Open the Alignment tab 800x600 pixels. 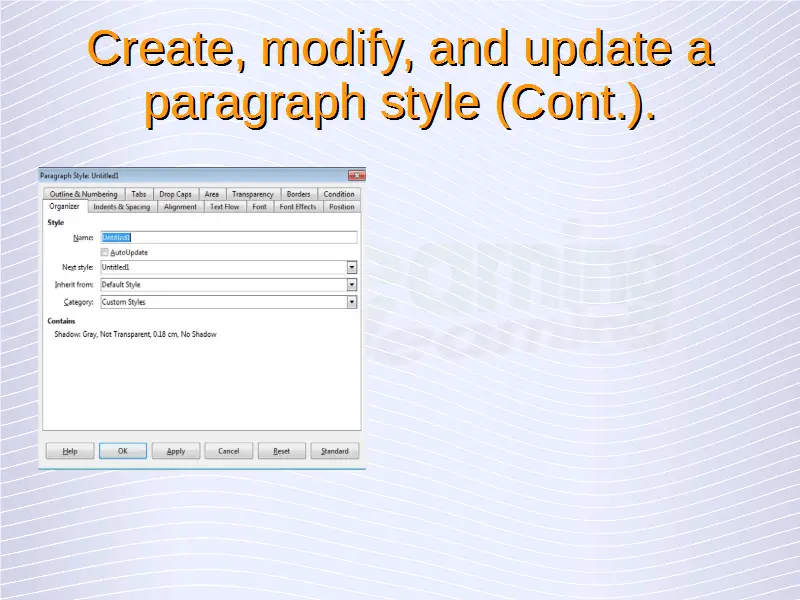tap(180, 207)
